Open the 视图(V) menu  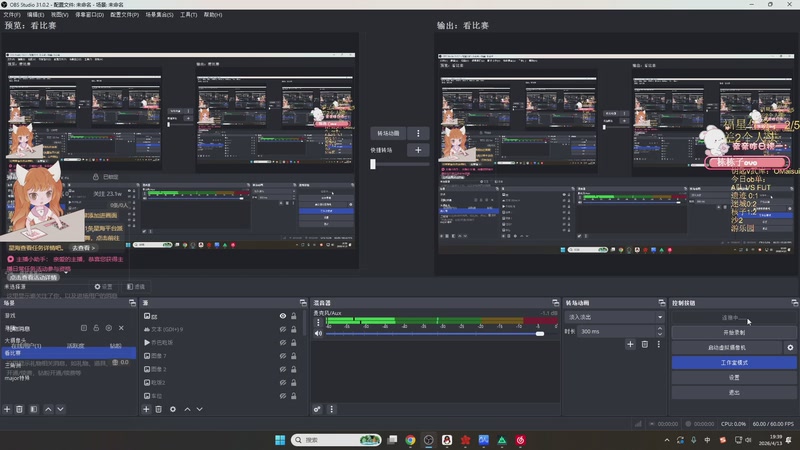59,15
